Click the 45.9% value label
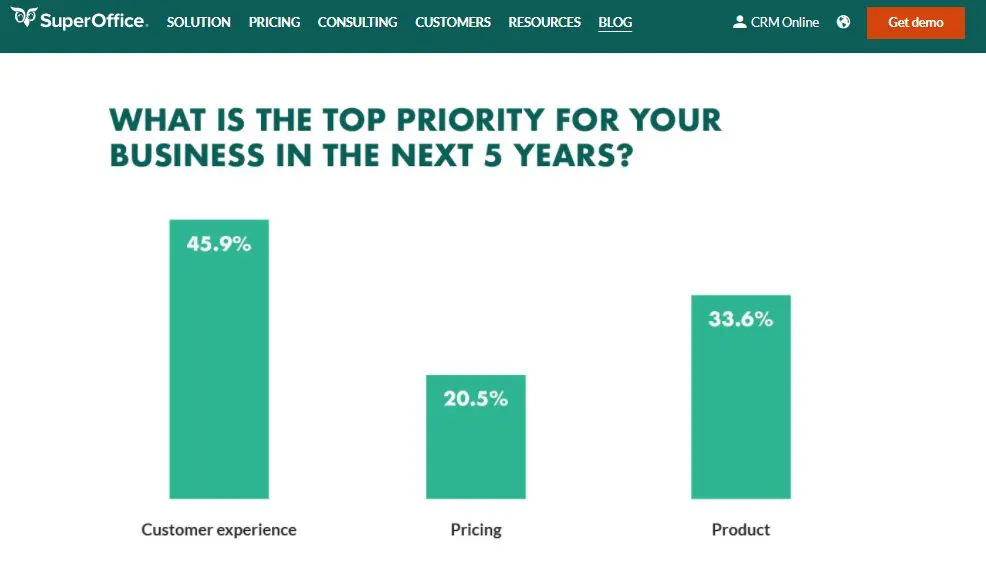Screen dimensions: 986x564 (219, 243)
